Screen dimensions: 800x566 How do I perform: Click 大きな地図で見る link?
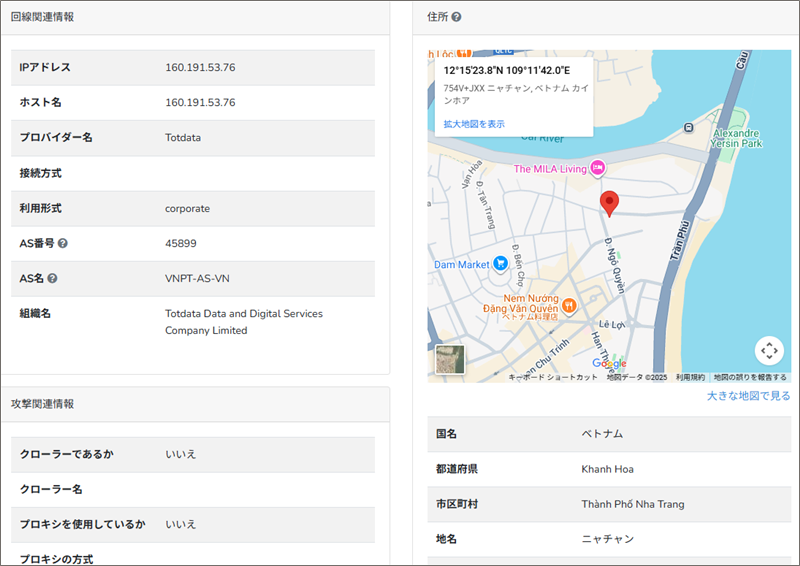748,396
